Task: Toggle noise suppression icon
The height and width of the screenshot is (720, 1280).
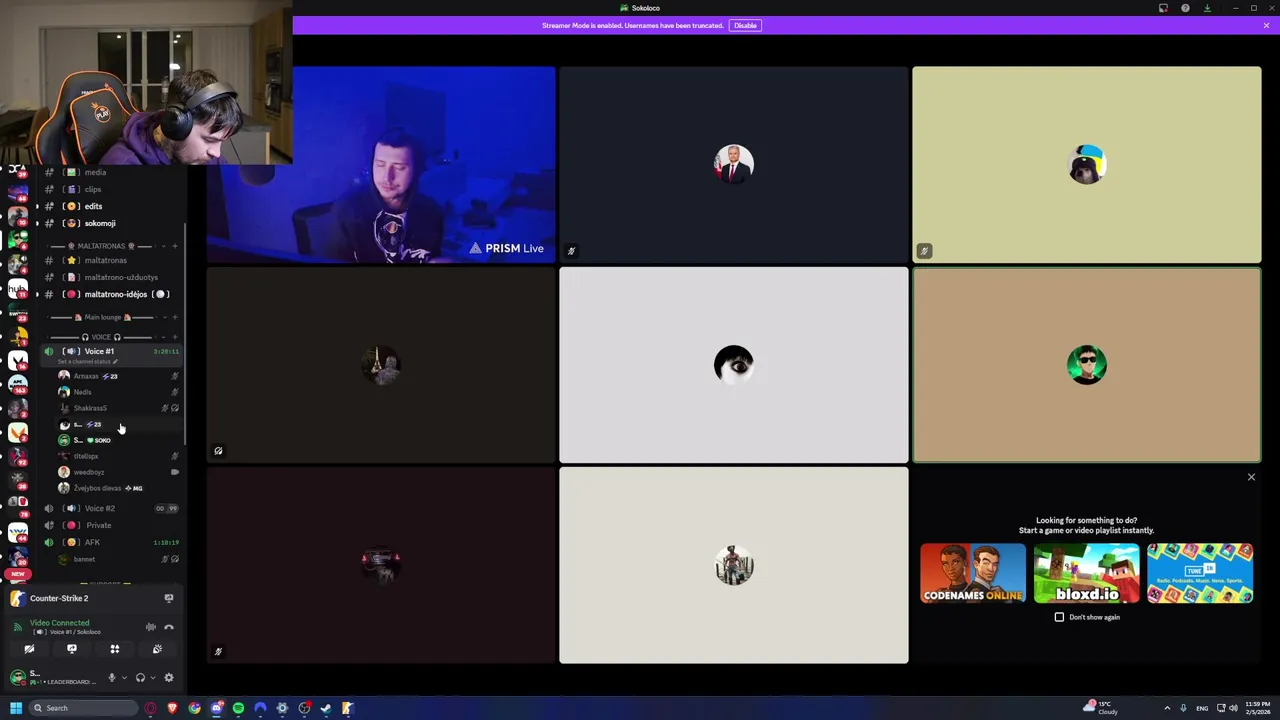Action: coord(151,627)
